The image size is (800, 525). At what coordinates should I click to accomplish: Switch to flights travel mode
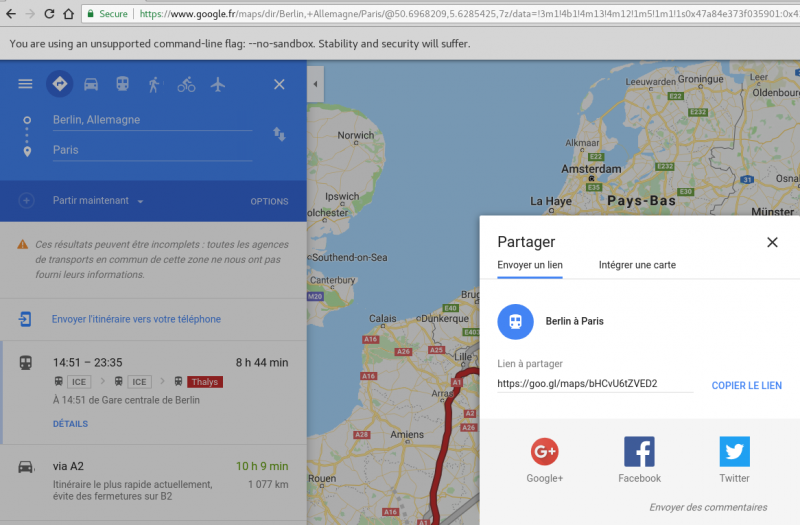point(218,84)
